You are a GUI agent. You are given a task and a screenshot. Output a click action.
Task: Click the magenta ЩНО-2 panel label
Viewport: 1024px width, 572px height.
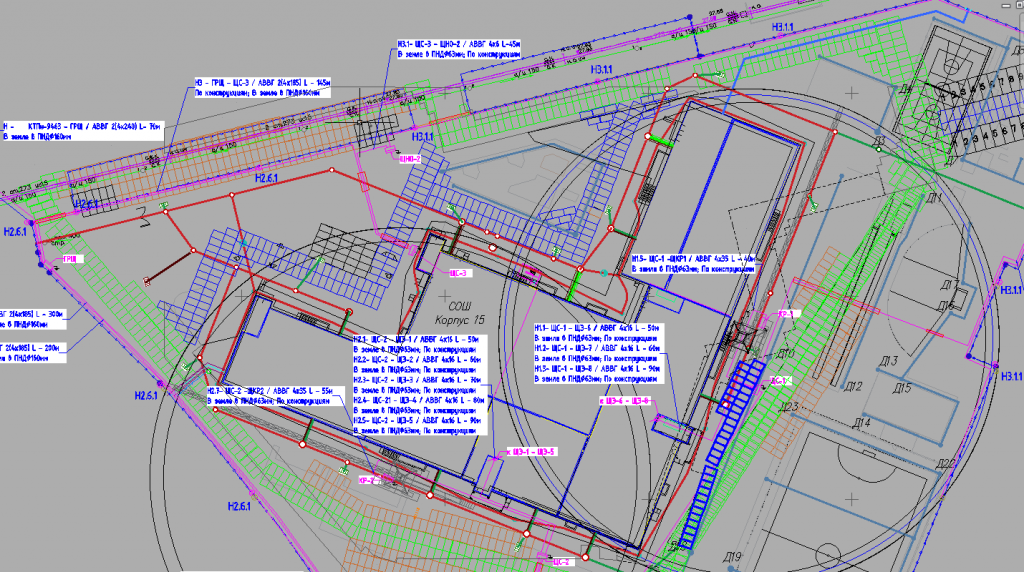coord(410,159)
